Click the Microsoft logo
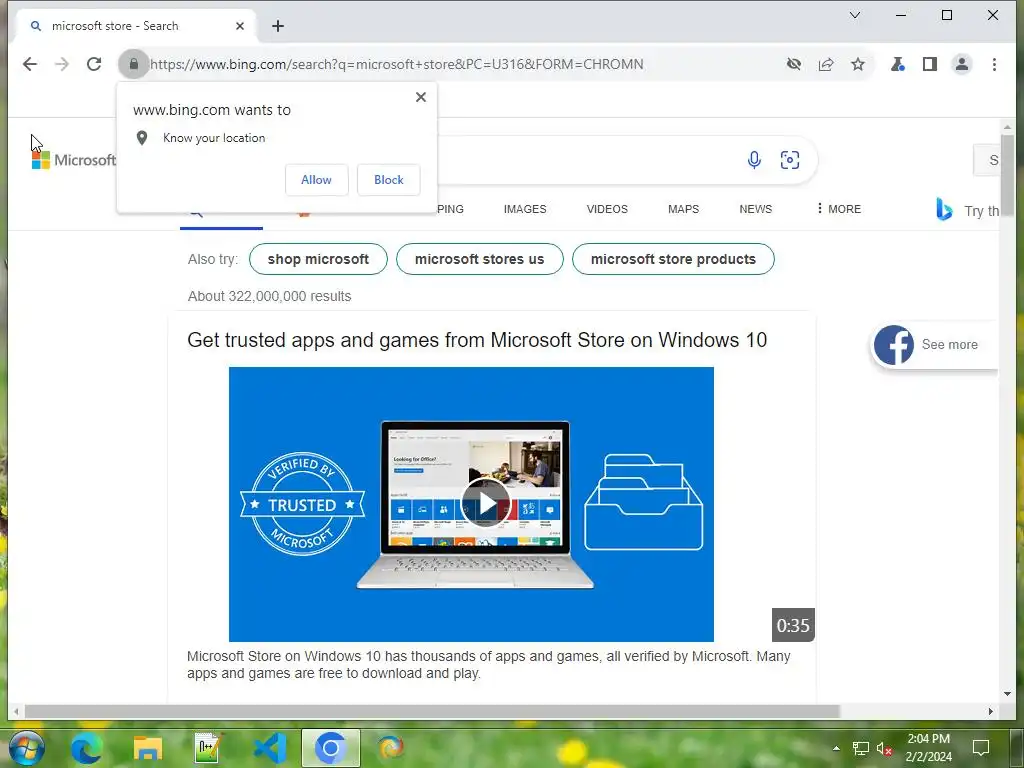The image size is (1024, 768). (x=74, y=160)
